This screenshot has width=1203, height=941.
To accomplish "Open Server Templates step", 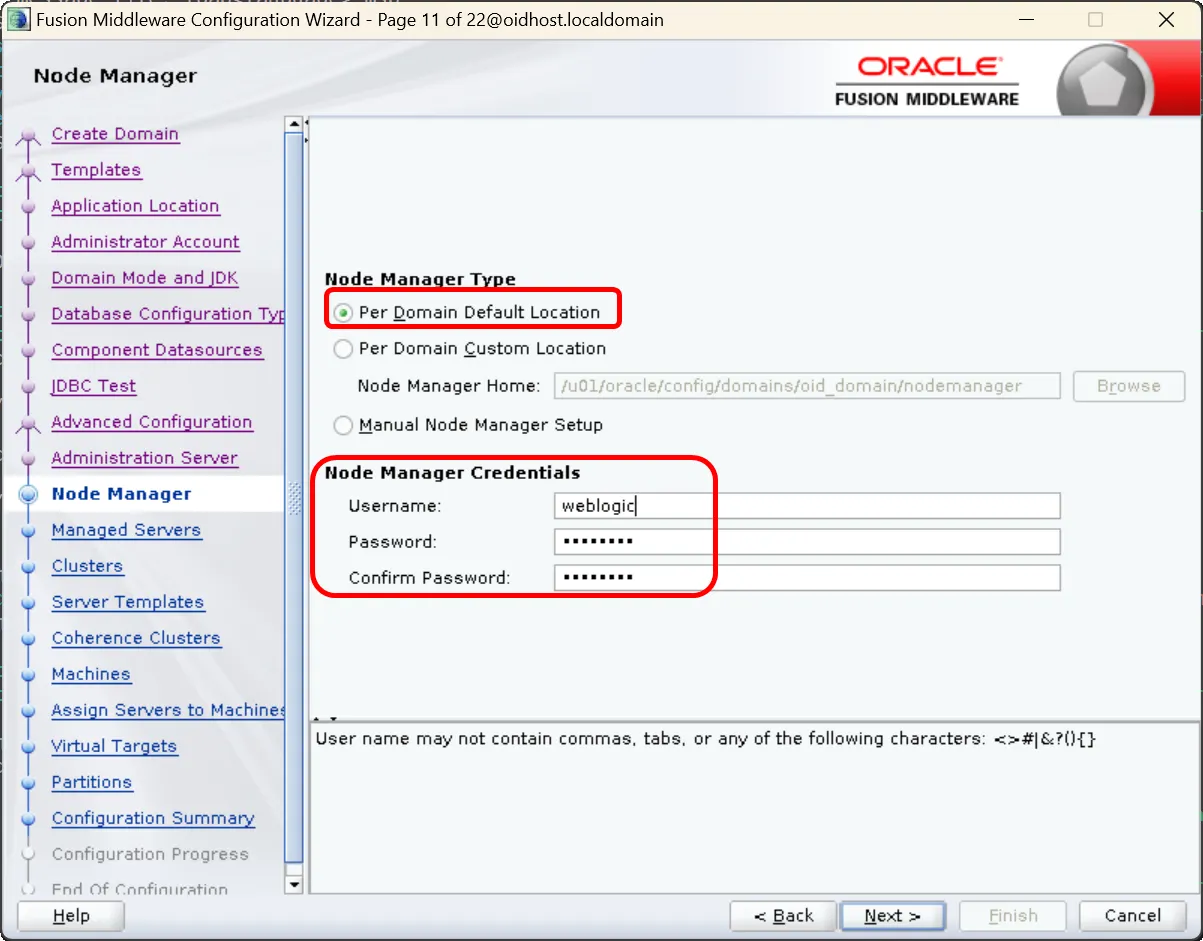I will 128,602.
